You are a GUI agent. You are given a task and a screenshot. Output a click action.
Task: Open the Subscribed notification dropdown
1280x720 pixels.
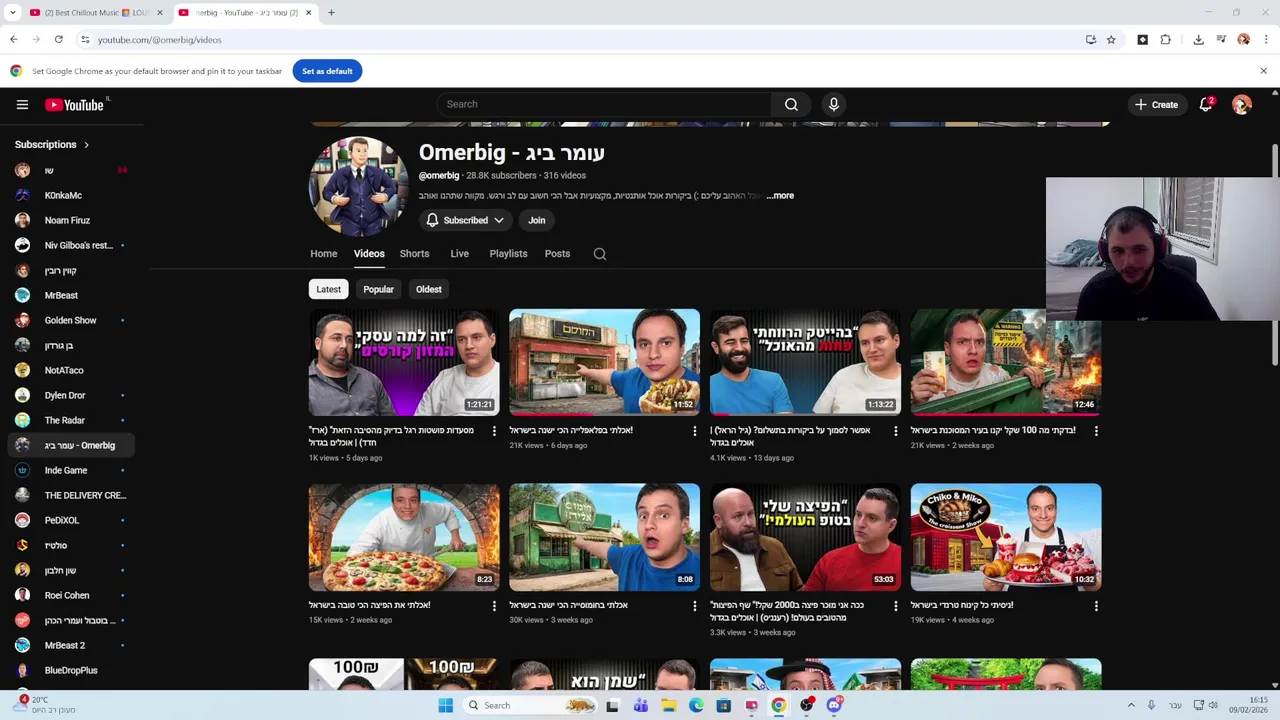click(x=464, y=220)
